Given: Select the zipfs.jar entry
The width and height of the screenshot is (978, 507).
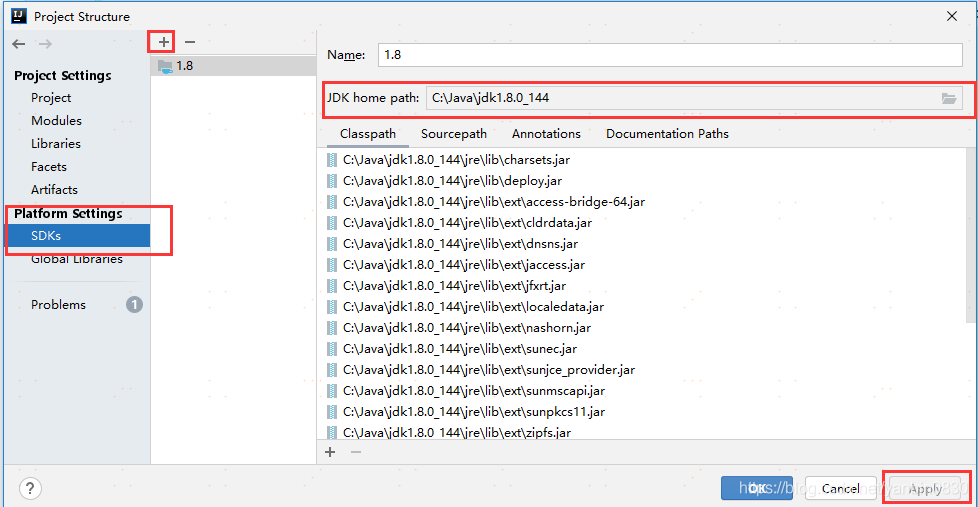Looking at the screenshot, I should pyautogui.click(x=457, y=432).
